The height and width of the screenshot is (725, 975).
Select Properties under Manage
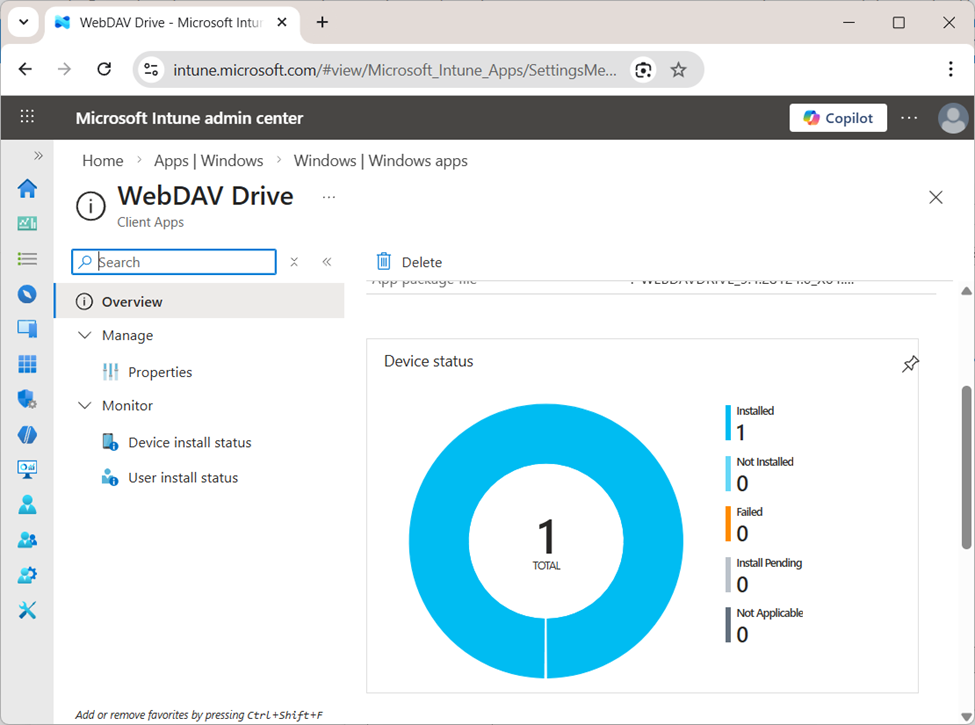coord(160,371)
